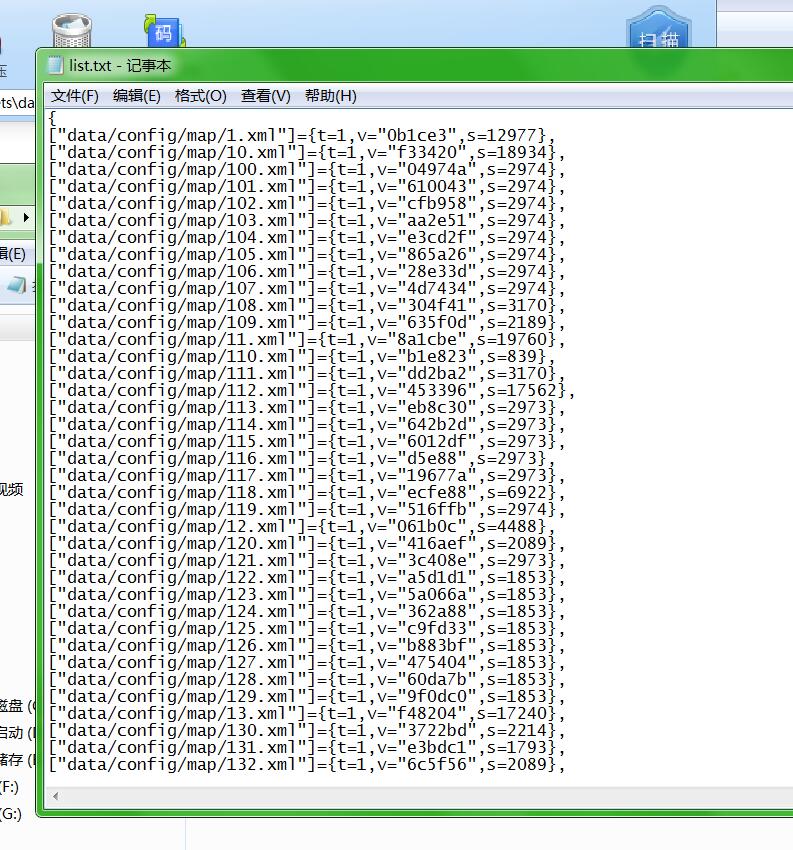Place cursor on the map/1.xml line

coord(300,135)
